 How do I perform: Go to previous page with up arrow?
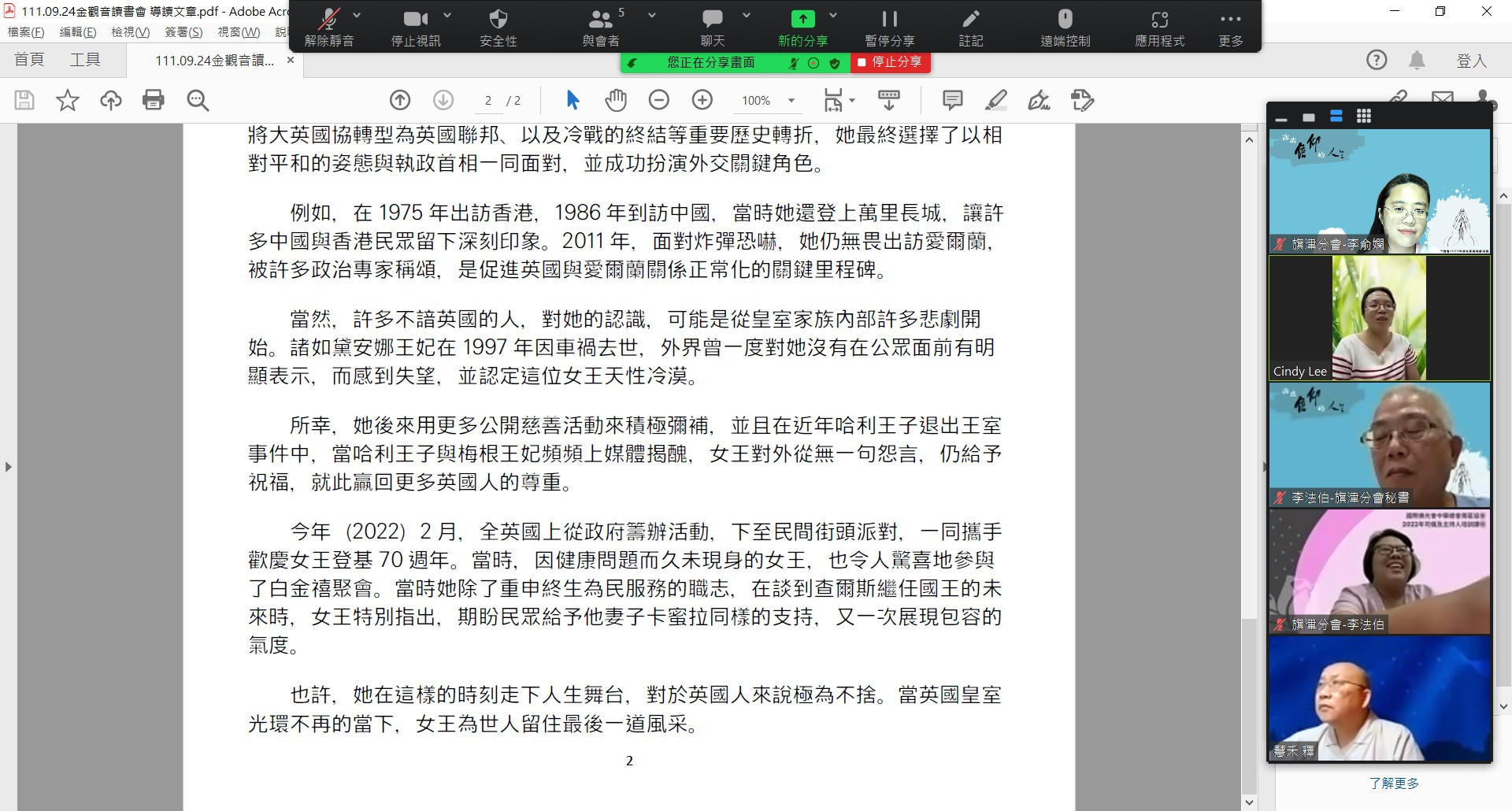(x=400, y=100)
